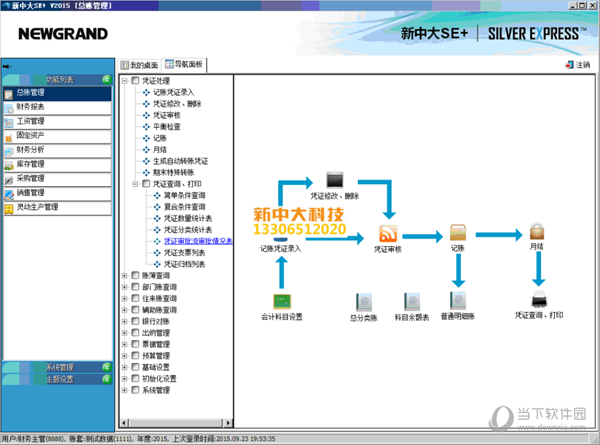Select the 财务报表 module icon

[x=9, y=108]
